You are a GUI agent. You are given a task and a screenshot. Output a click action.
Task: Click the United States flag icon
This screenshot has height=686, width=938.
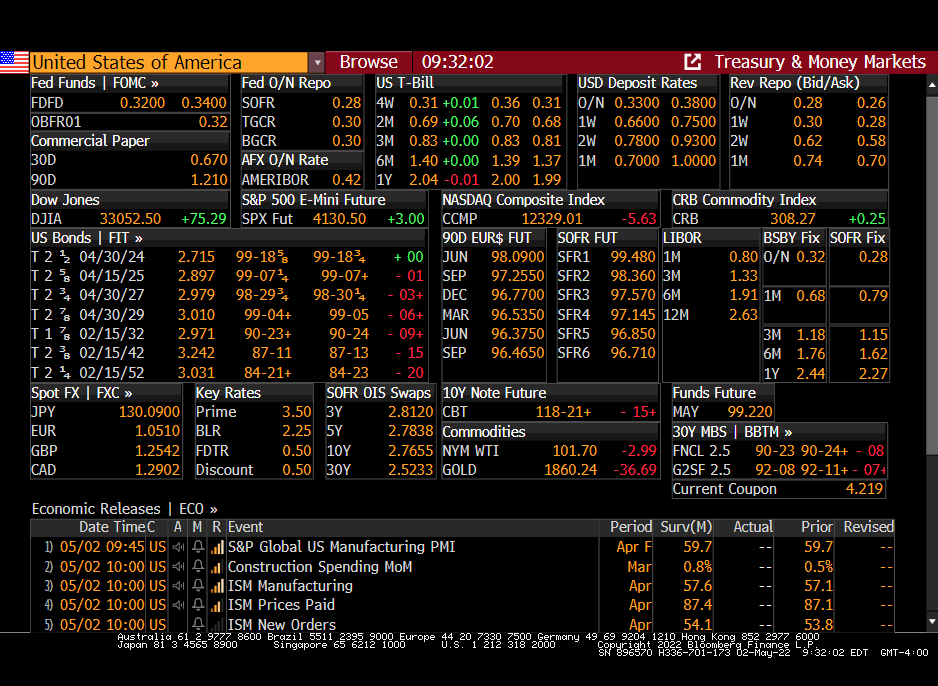(14, 62)
